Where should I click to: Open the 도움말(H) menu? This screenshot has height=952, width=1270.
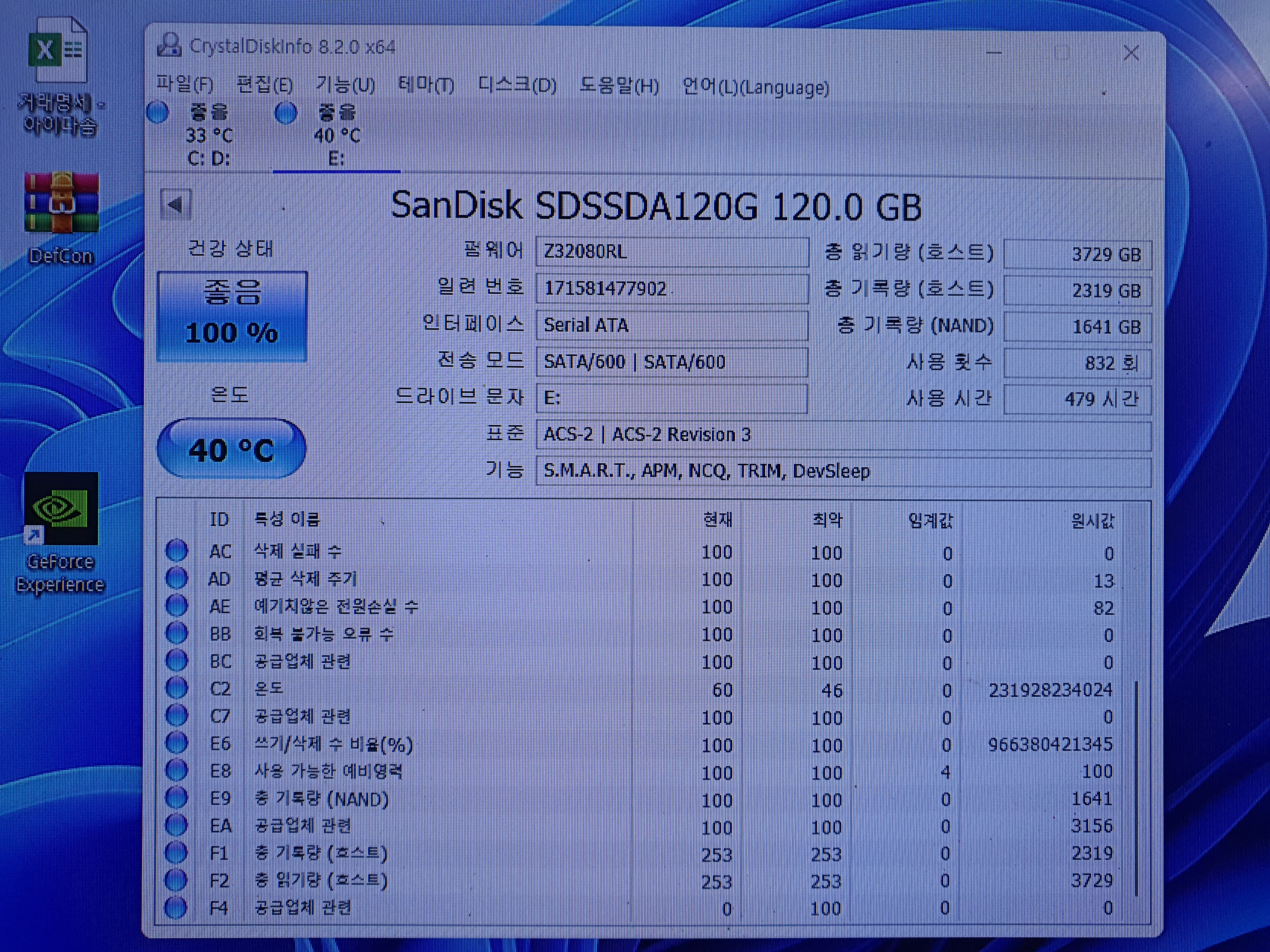pyautogui.click(x=619, y=86)
